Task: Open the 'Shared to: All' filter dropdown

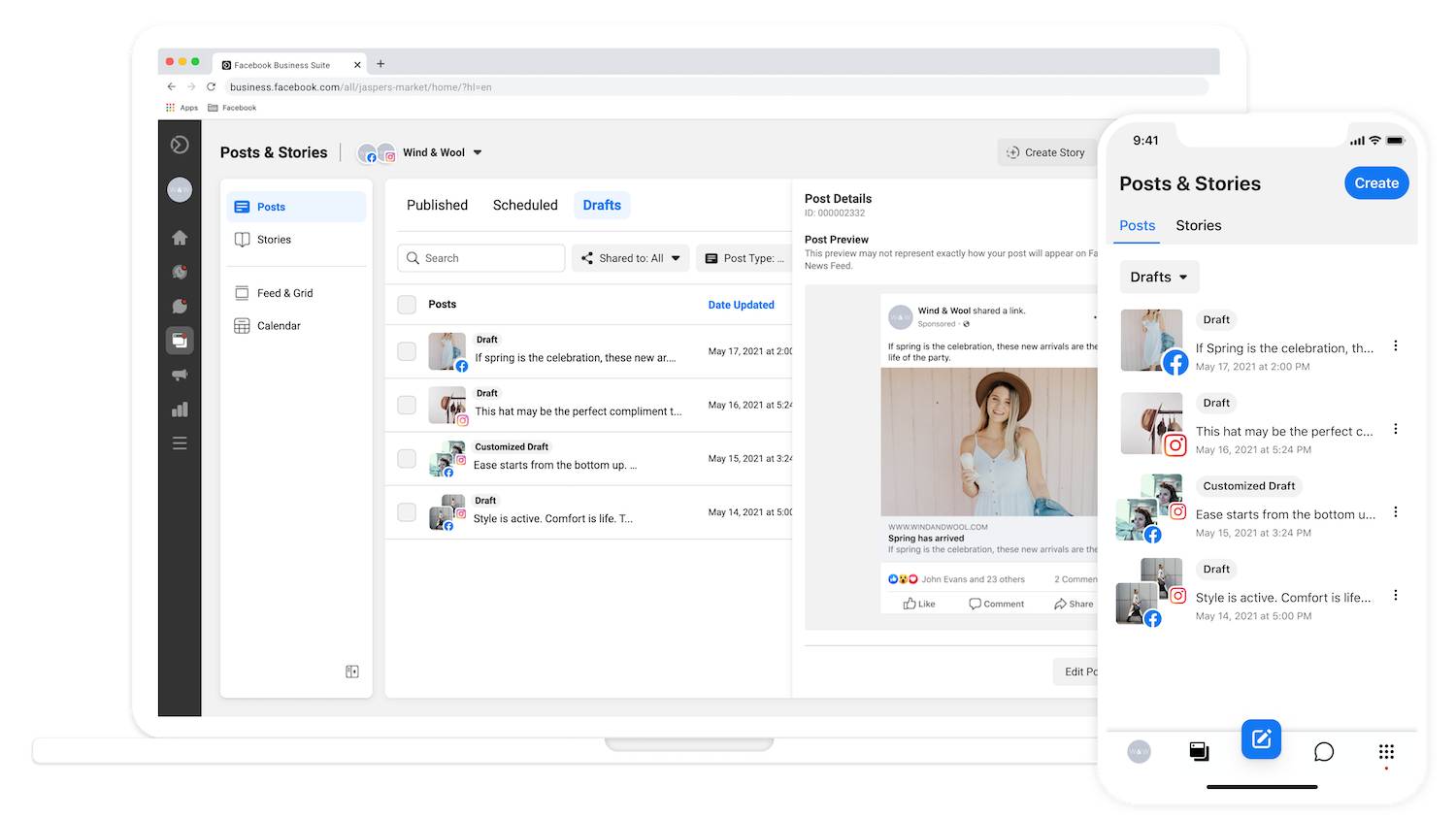Action: tap(631, 258)
